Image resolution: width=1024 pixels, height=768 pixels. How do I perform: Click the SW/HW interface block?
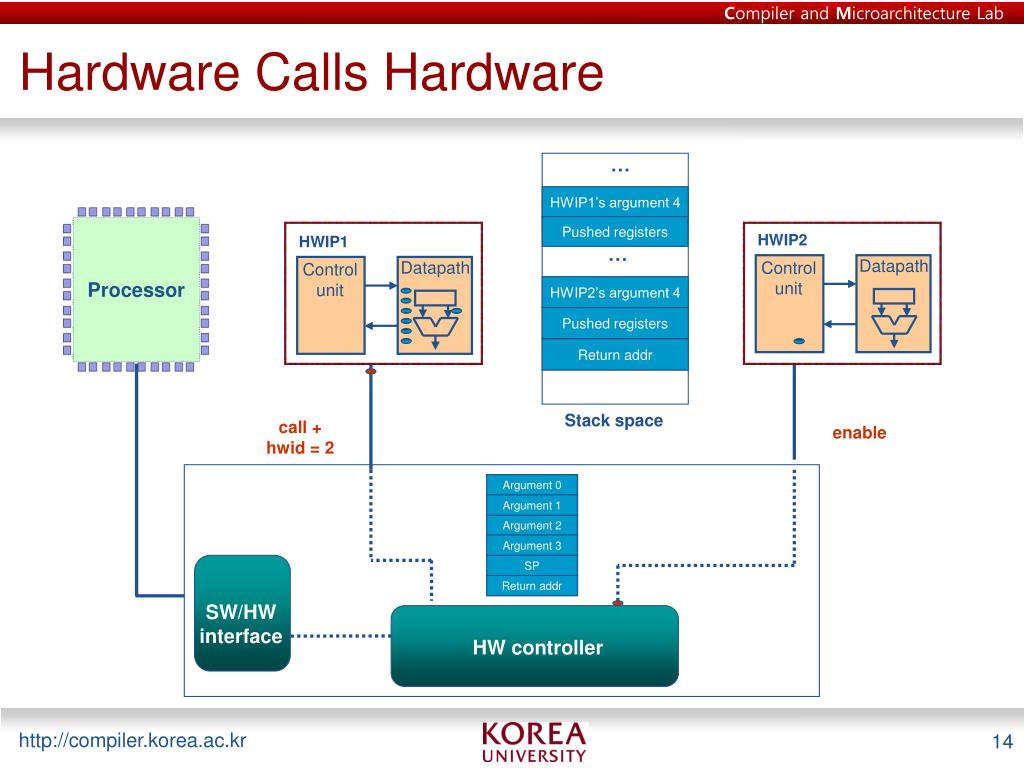point(242,613)
